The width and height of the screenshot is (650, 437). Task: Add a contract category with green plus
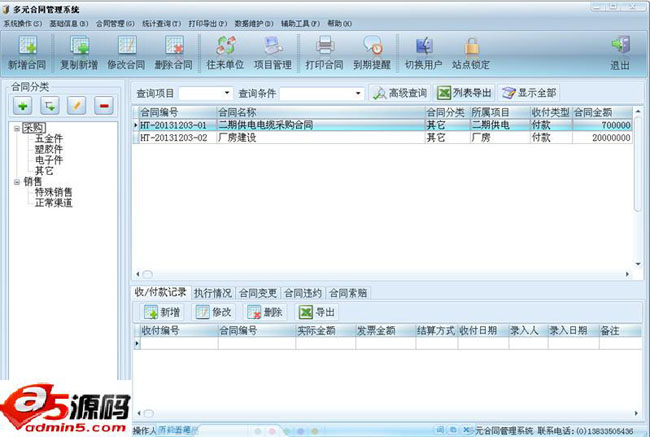coord(23,106)
